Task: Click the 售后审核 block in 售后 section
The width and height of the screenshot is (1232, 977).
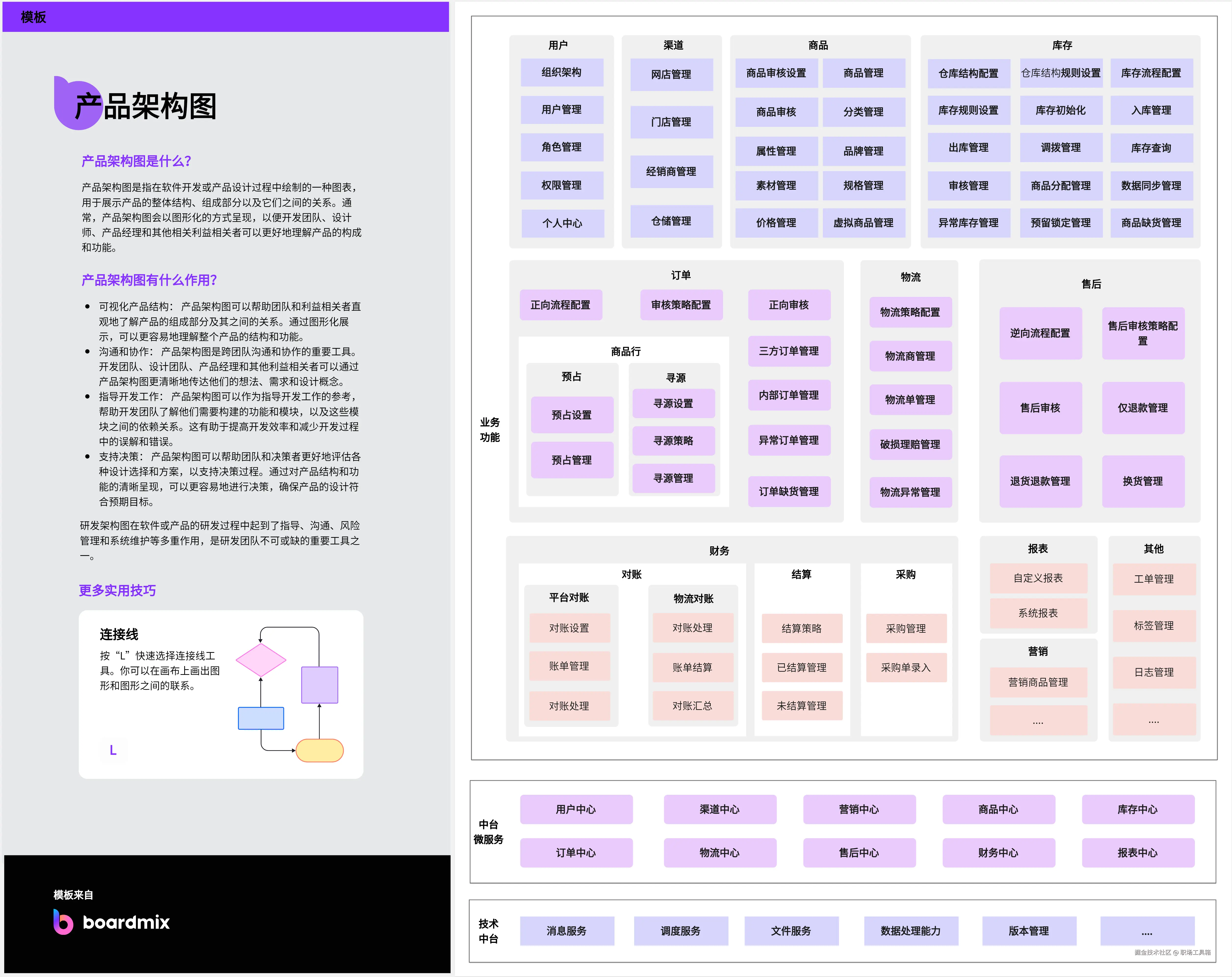Action: click(1041, 408)
